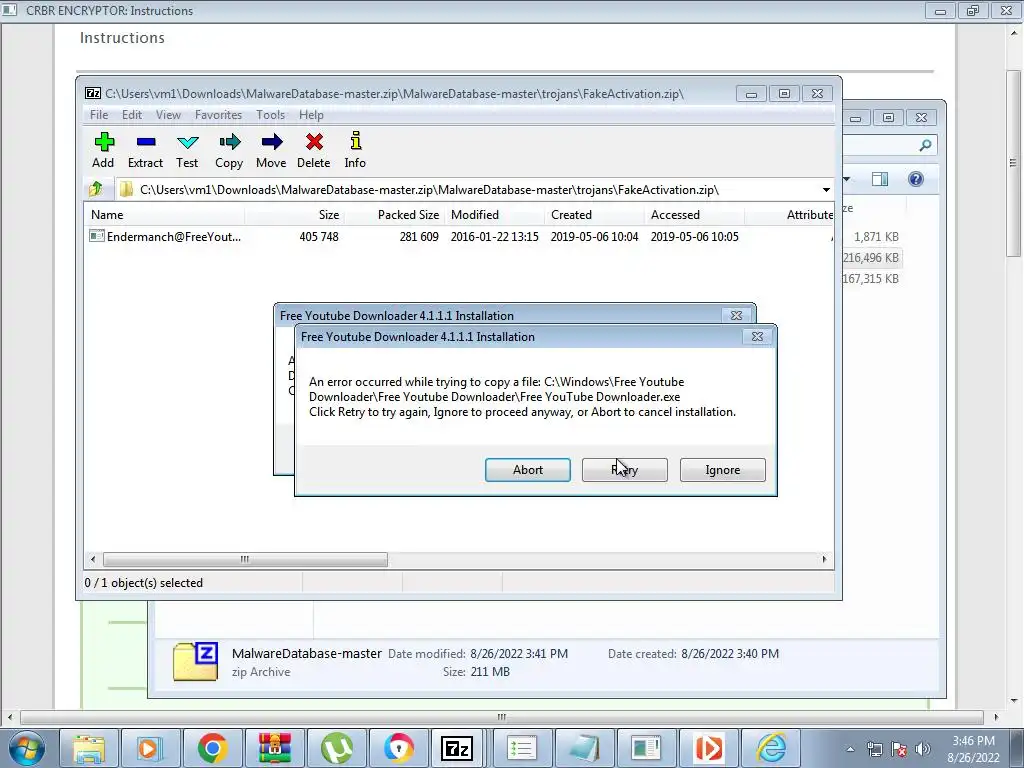Expand the Explorer view options arrow
The image size is (1024, 768).
(x=847, y=179)
